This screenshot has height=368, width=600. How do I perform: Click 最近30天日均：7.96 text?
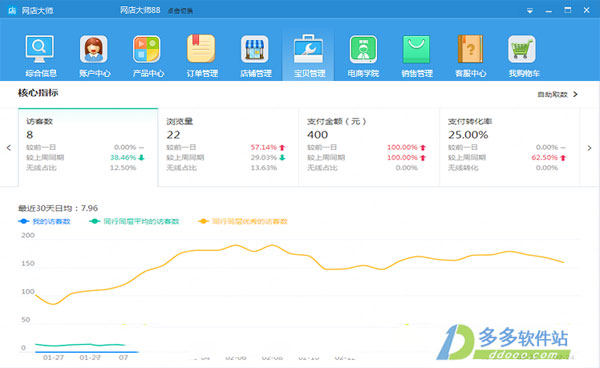coord(58,208)
